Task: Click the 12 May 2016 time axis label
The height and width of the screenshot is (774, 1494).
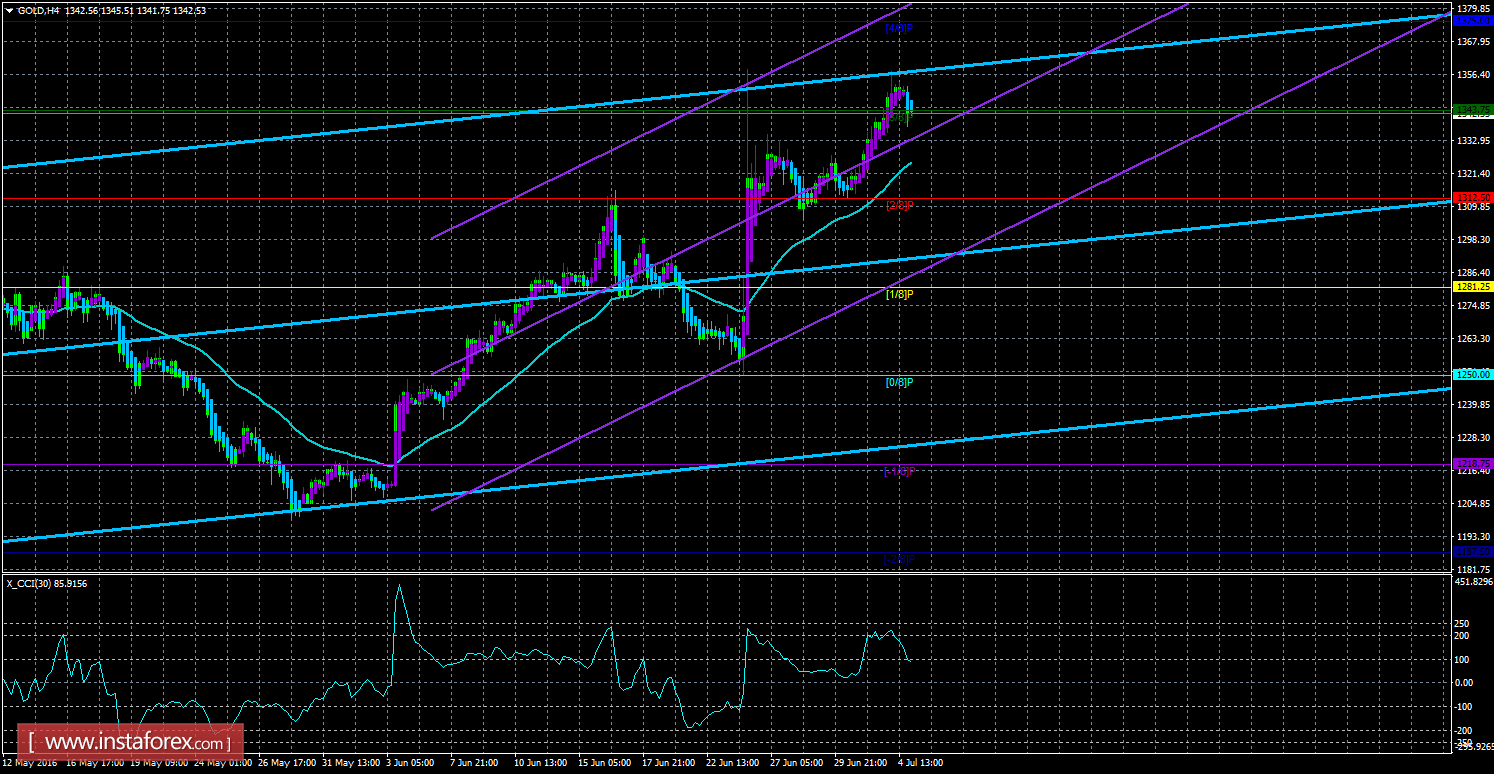Action: 28,763
